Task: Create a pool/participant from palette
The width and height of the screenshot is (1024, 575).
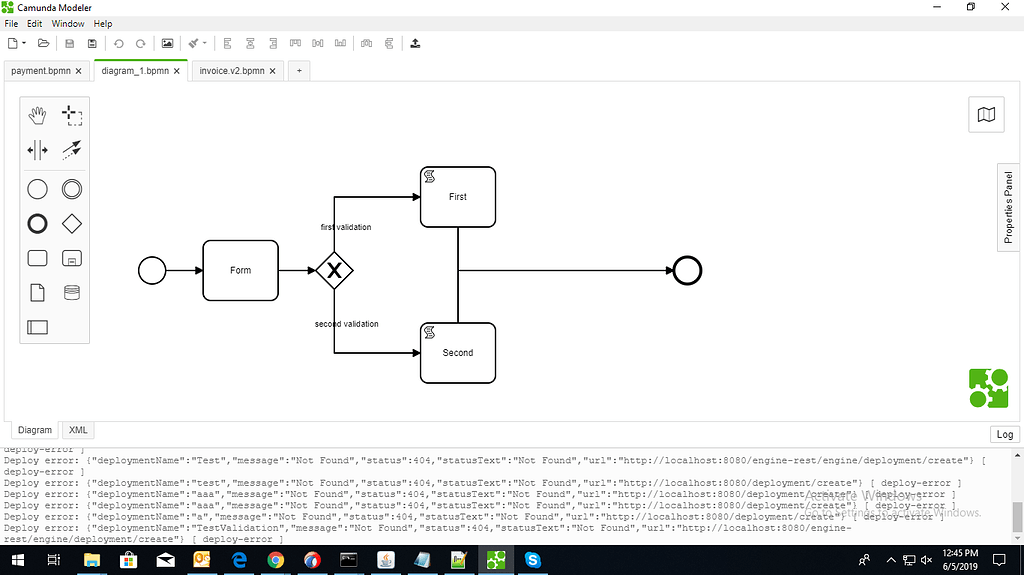Action: (x=37, y=327)
